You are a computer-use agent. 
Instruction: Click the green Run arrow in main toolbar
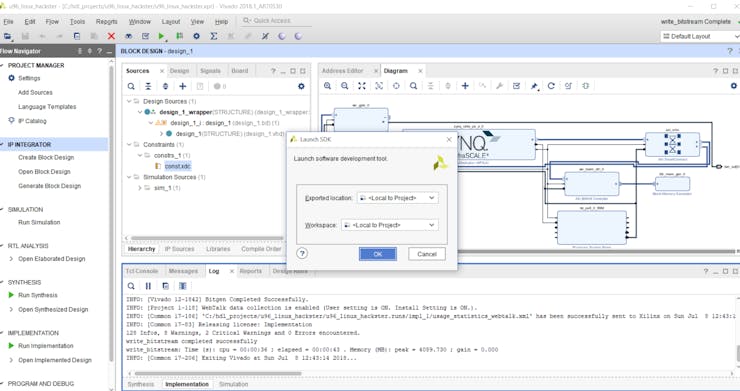pos(161,36)
